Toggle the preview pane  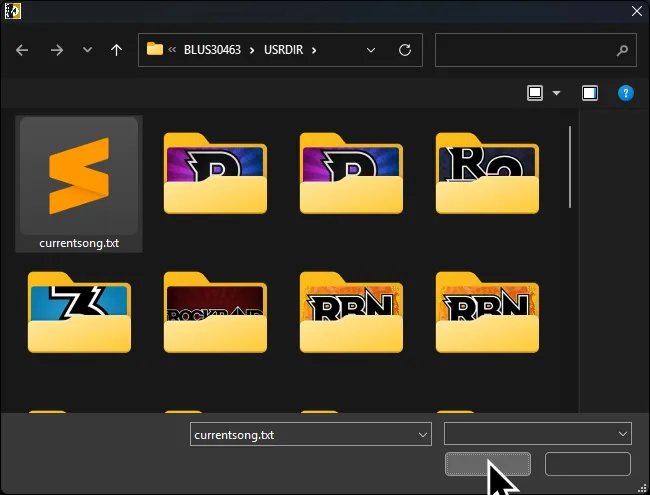590,93
